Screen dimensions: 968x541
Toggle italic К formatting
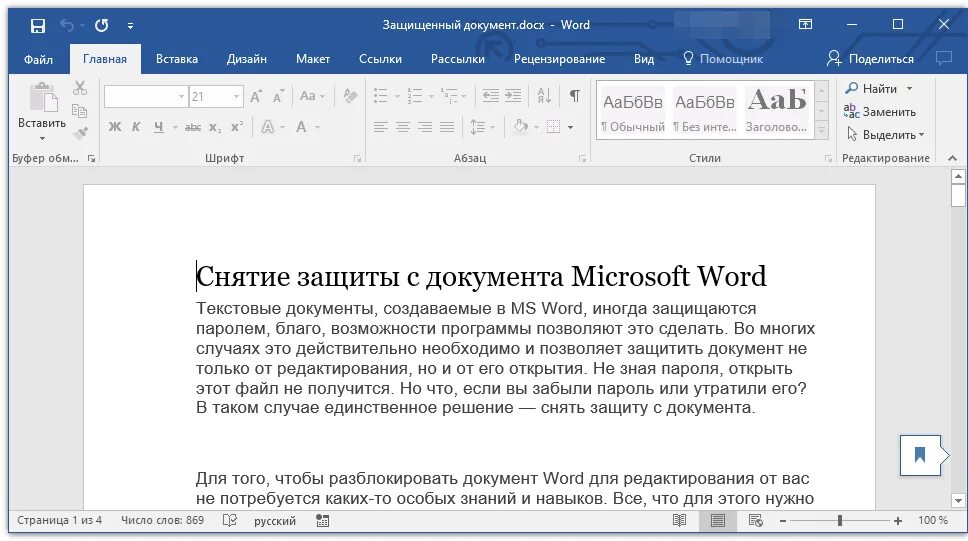tap(136, 127)
